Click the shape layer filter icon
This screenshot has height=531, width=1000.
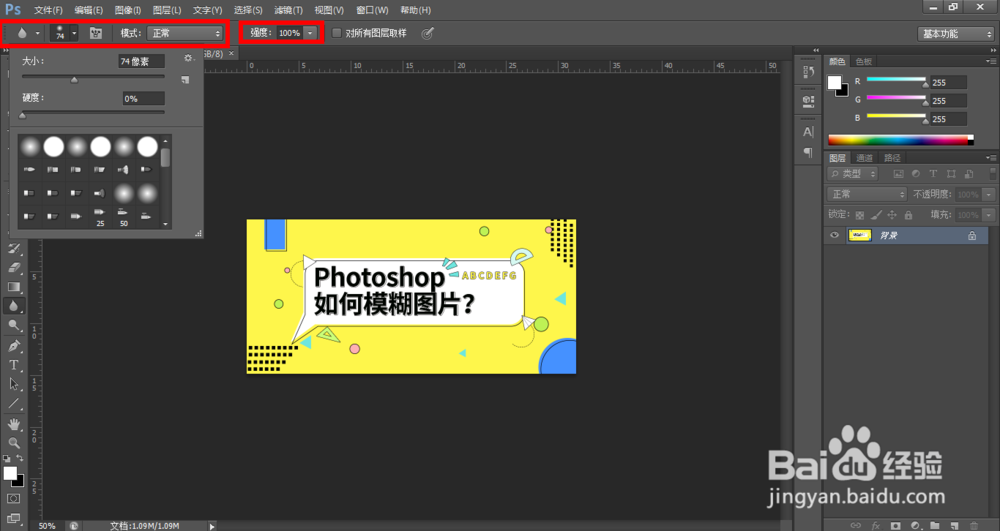(x=951, y=174)
